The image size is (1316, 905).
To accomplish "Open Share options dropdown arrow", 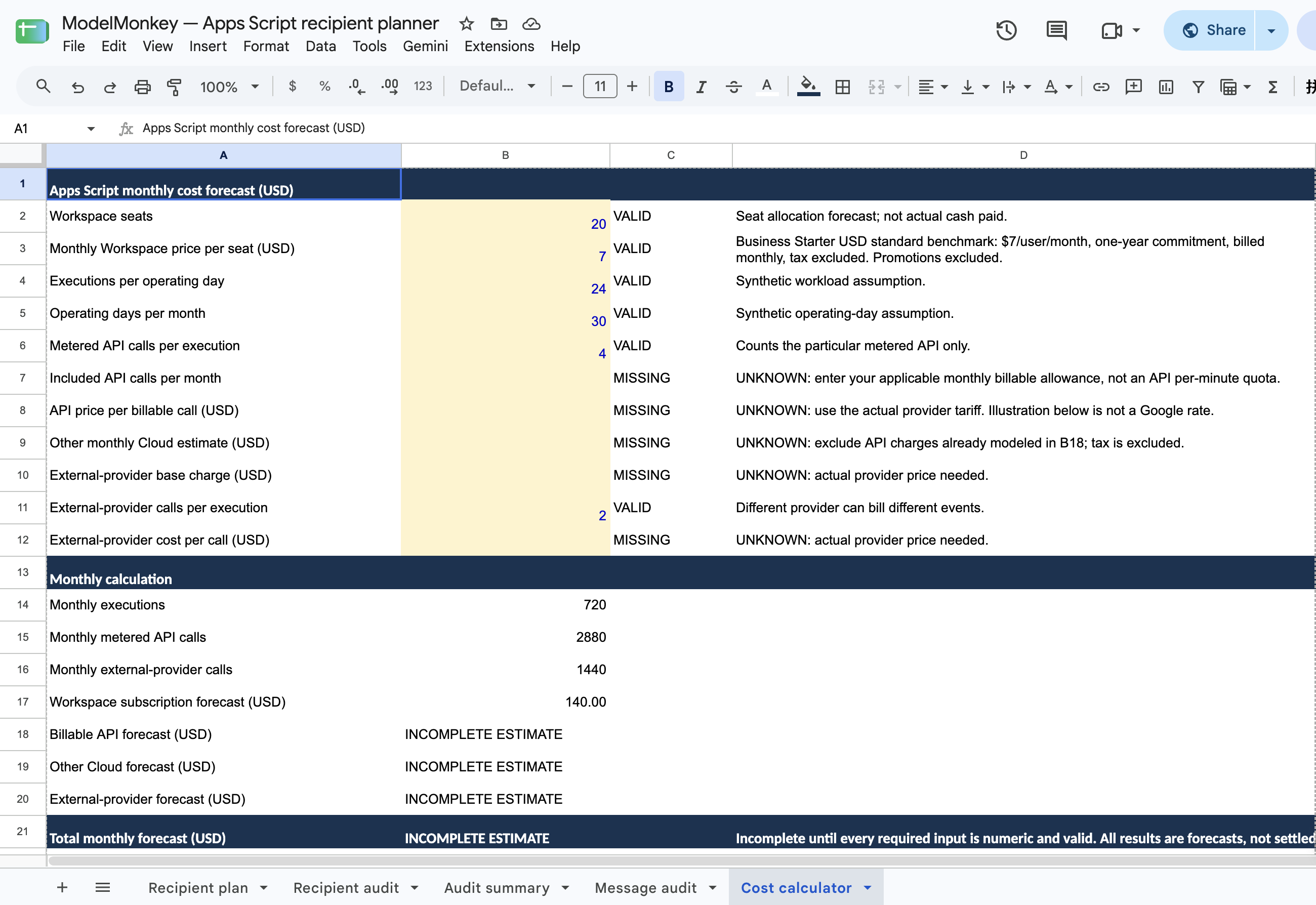I will tap(1270, 30).
